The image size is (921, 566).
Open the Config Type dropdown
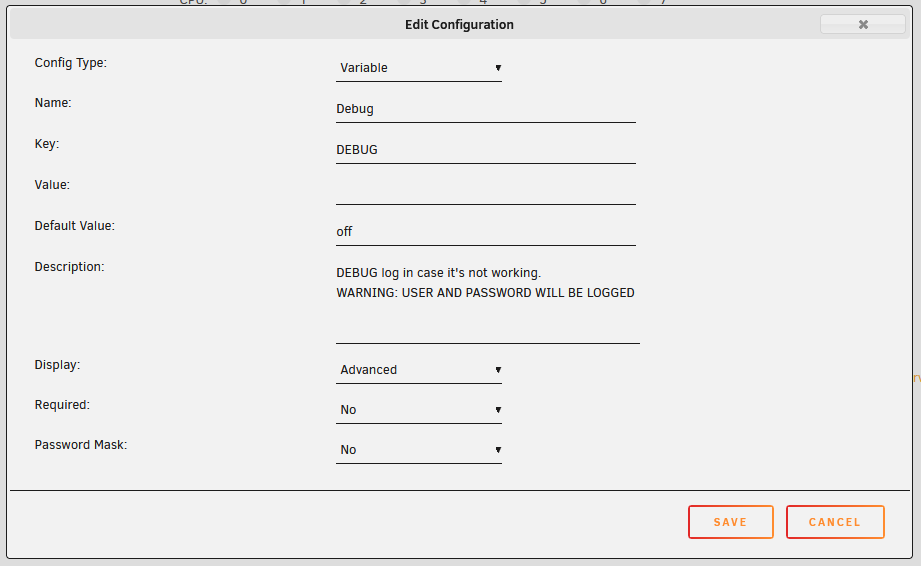click(x=419, y=68)
